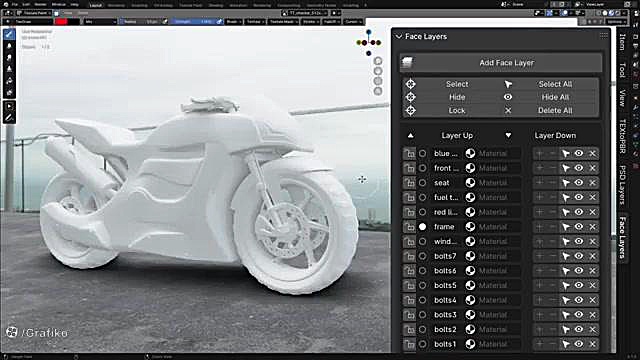This screenshot has width=640, height=360.
Task: Click the viewport axis navigation gizmo
Action: (x=369, y=42)
